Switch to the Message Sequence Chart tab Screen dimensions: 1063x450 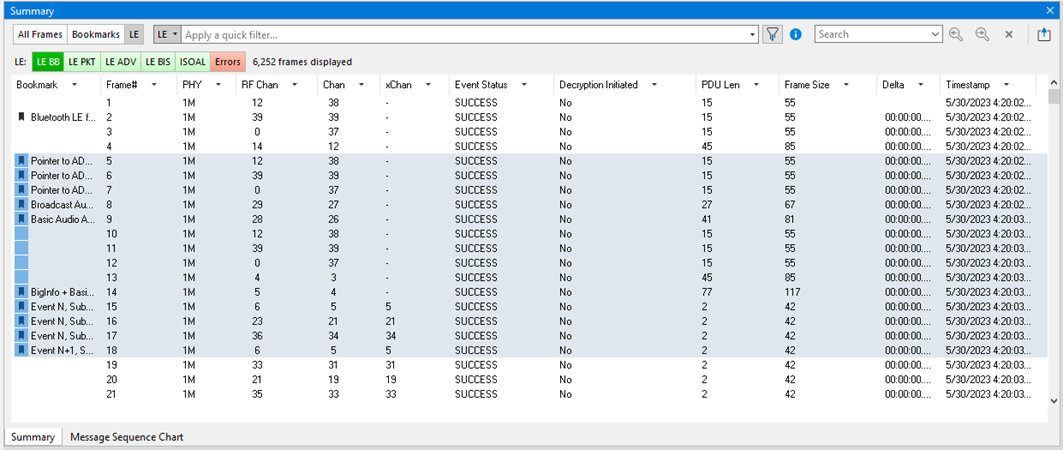[127, 437]
